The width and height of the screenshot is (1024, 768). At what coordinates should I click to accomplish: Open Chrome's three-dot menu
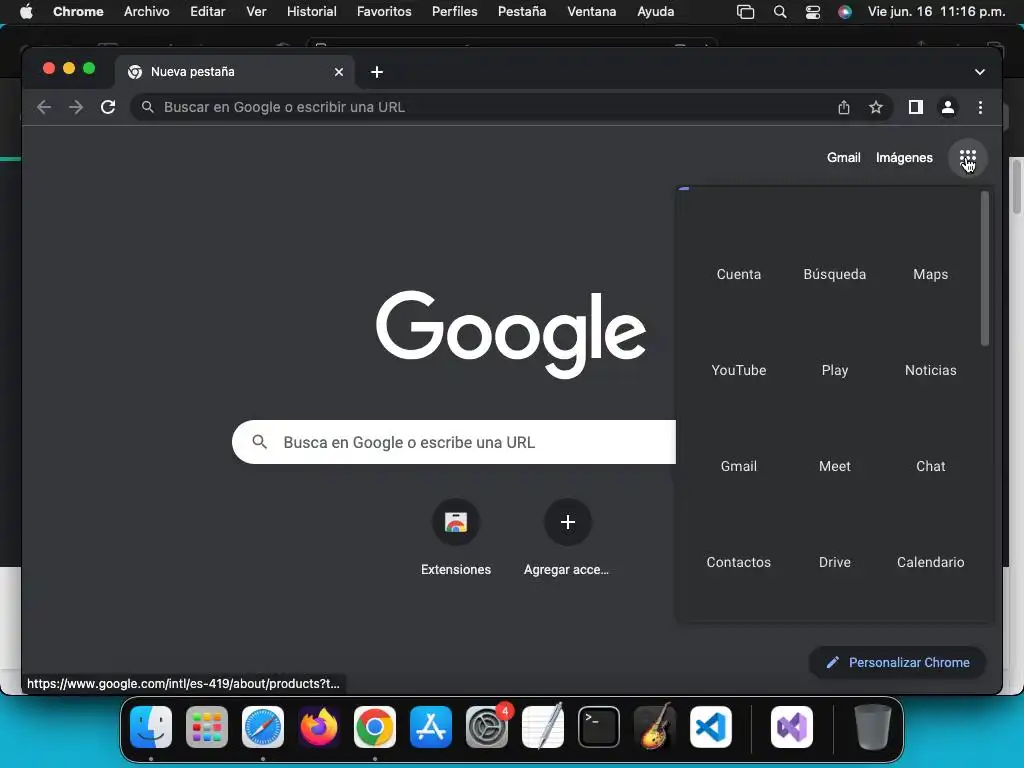point(980,107)
